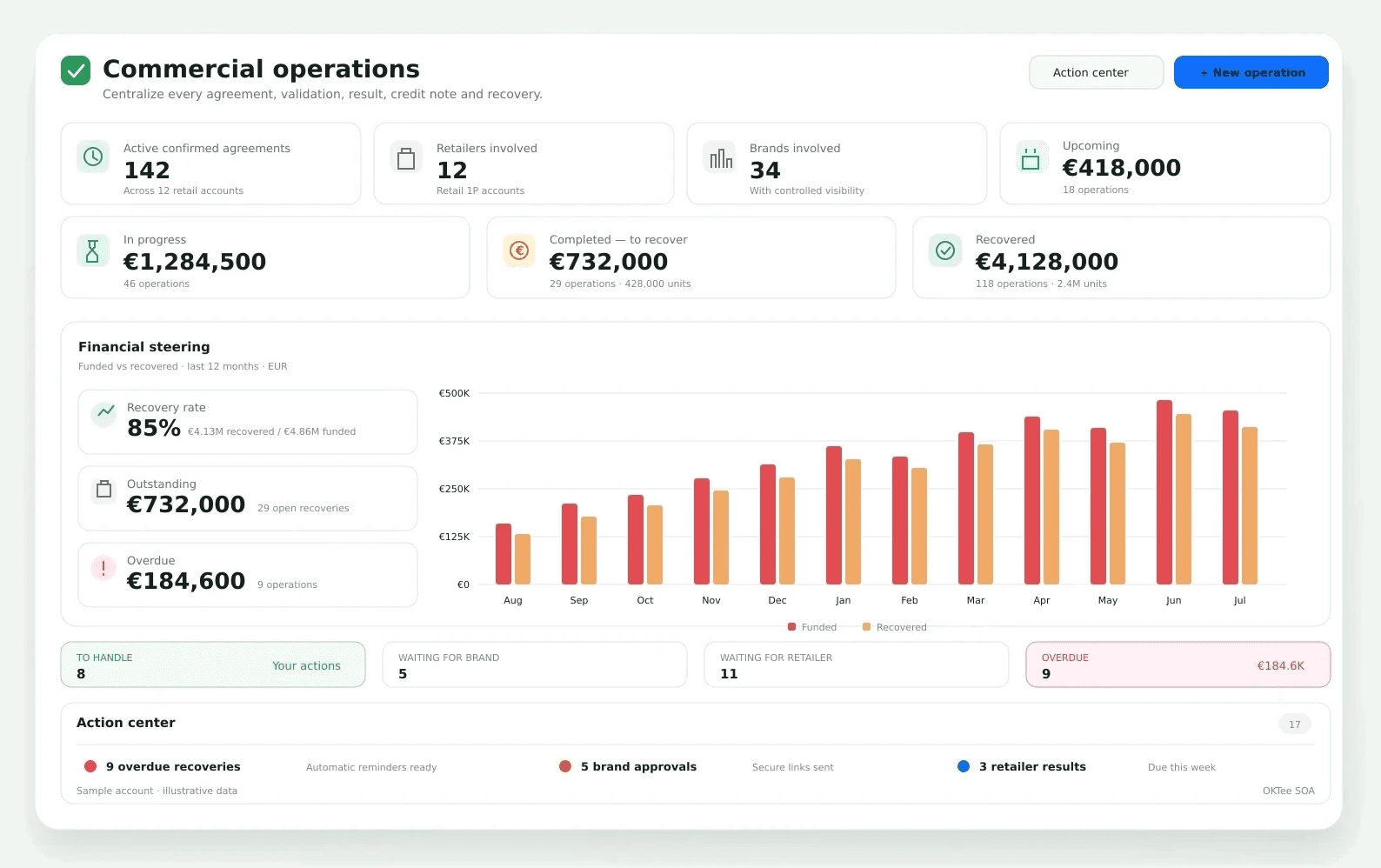Click the Aug recovered orange bar
The width and height of the screenshot is (1381, 868).
coord(523,558)
